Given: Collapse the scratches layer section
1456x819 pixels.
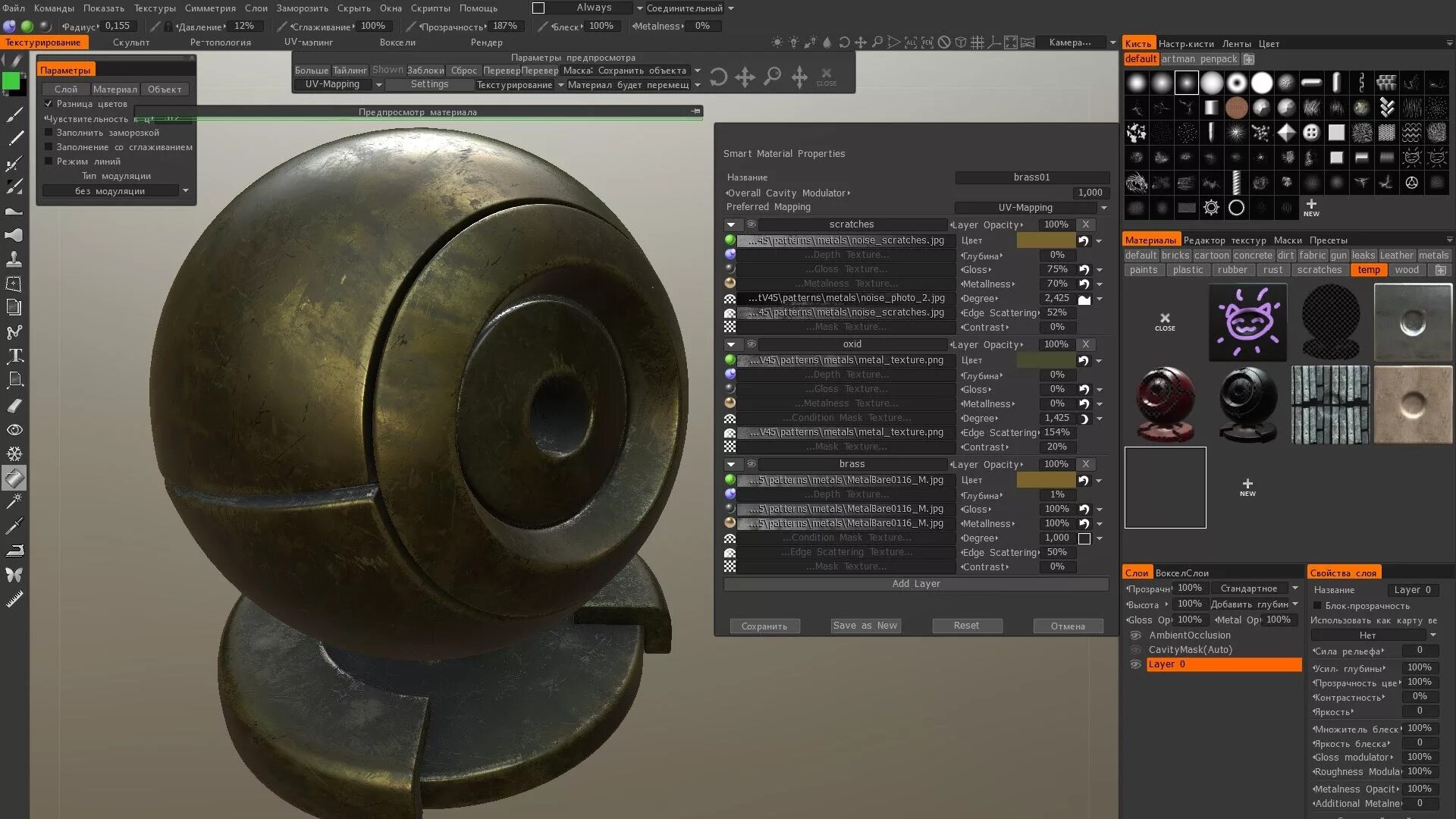Looking at the screenshot, I should click(x=731, y=224).
